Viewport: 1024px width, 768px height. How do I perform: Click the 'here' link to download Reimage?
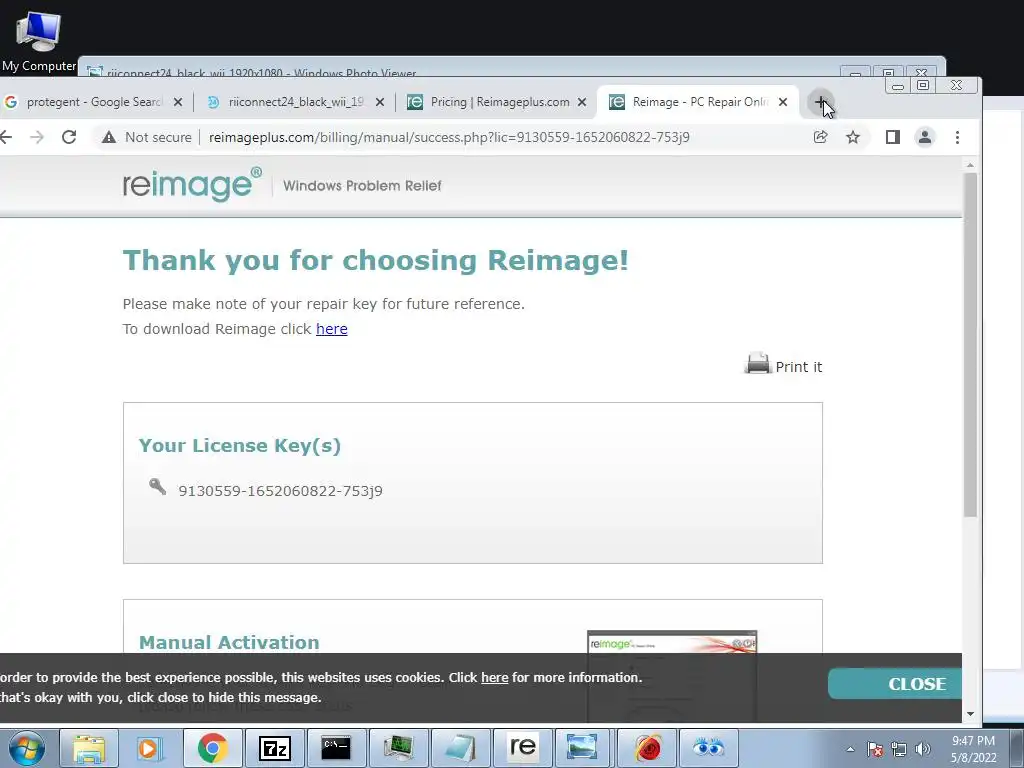point(332,329)
